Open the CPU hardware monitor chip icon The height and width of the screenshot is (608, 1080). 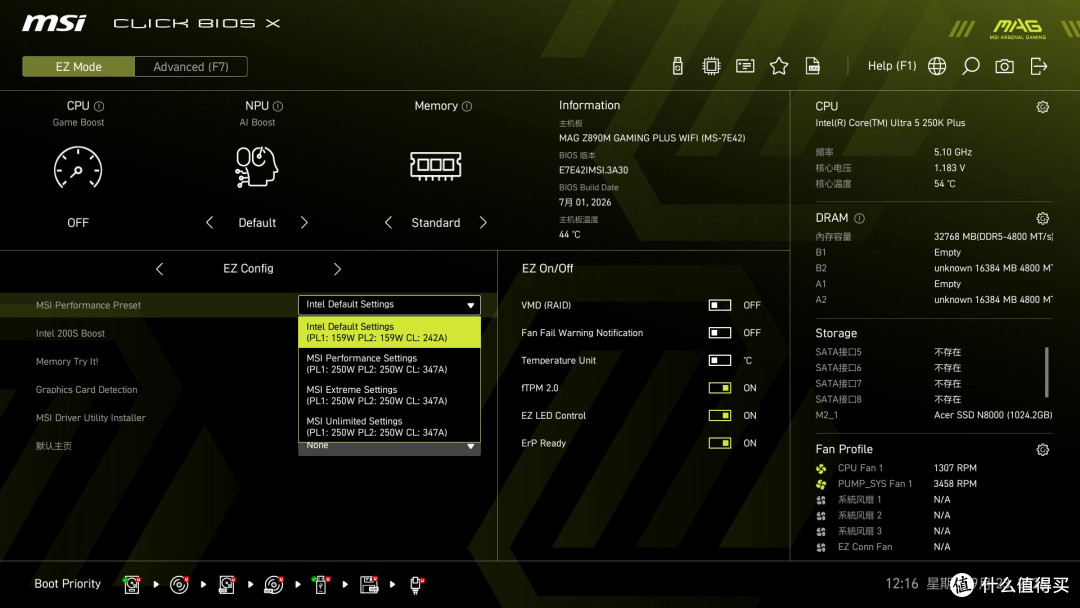point(711,66)
